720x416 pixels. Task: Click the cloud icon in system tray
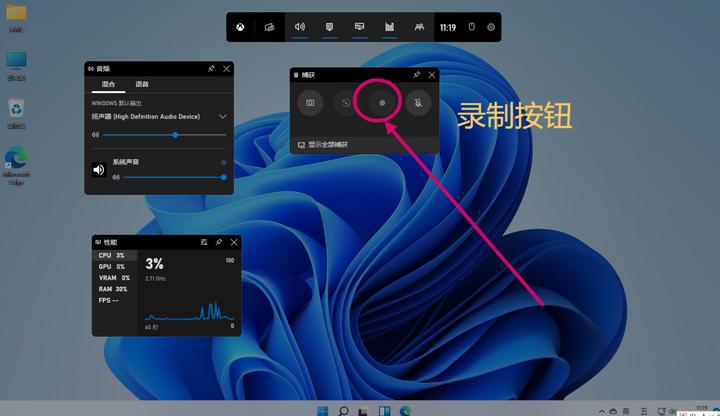click(x=613, y=411)
